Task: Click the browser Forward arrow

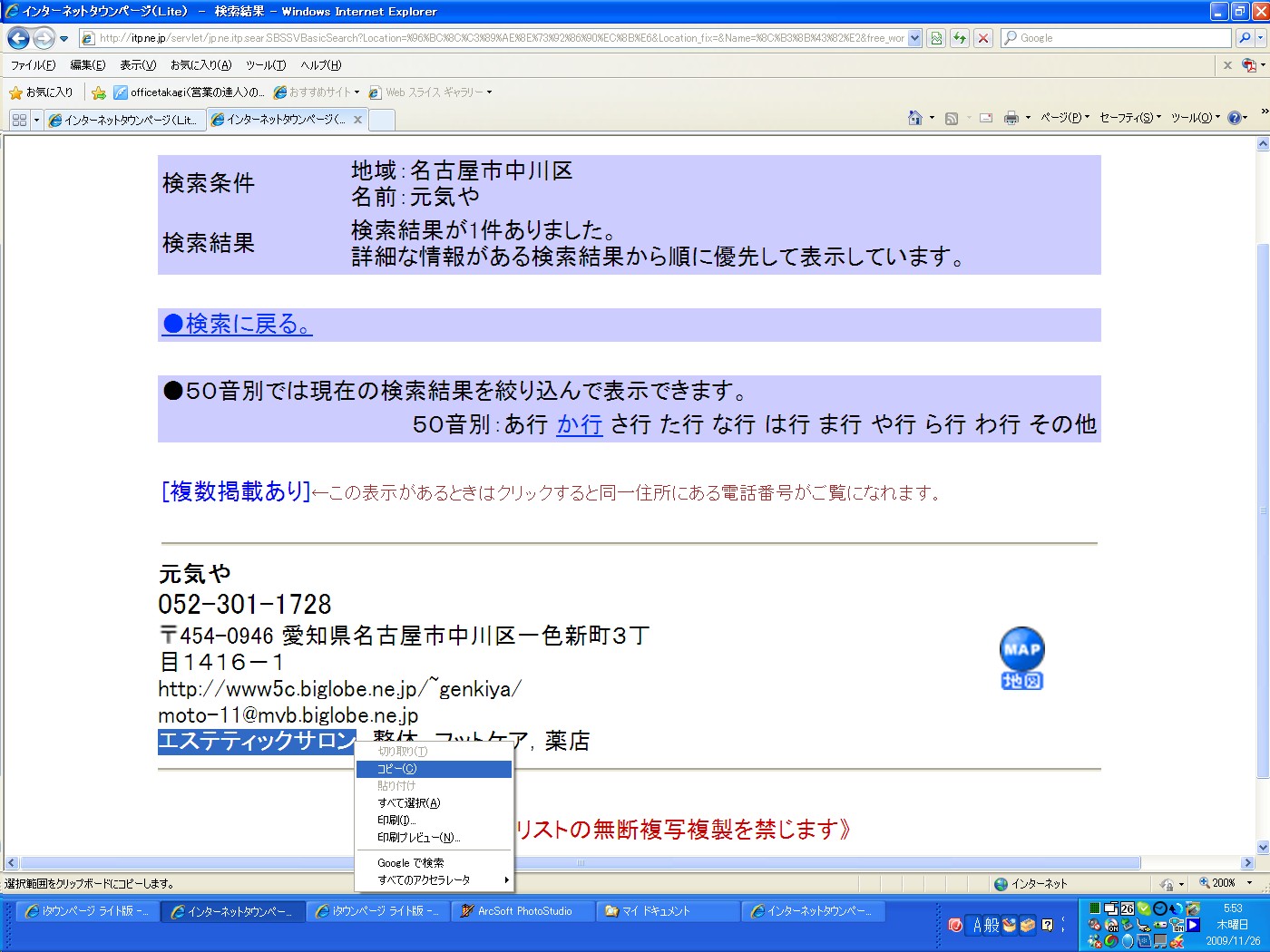Action: tap(43, 38)
